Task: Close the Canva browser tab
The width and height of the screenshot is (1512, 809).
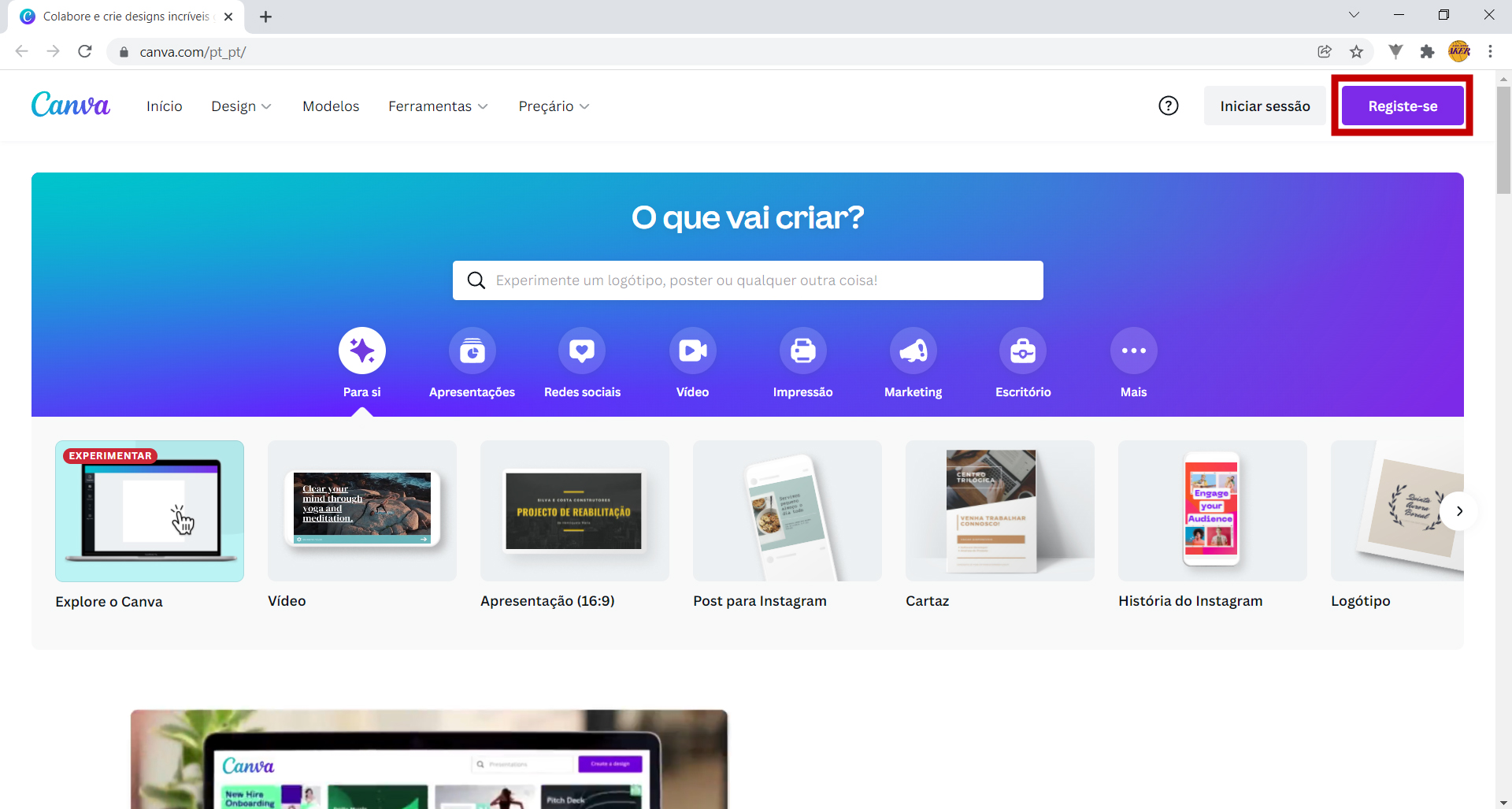Action: (228, 17)
